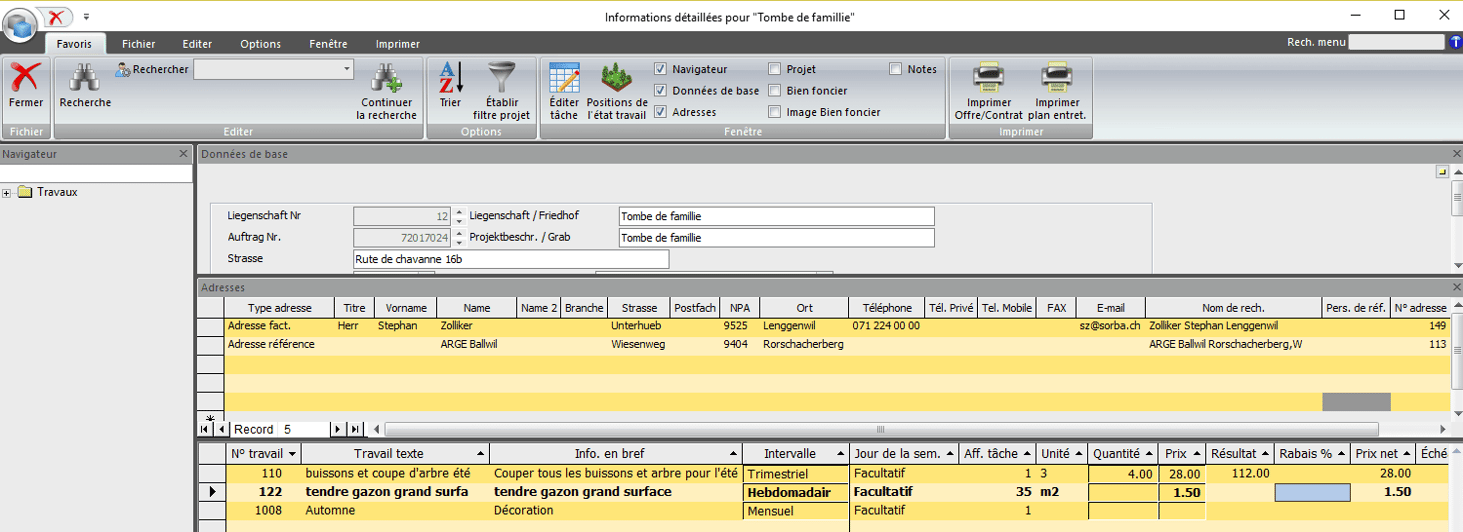1463x532 pixels.
Task: Click Imprimer plan entret. printer icon
Action: (1057, 78)
